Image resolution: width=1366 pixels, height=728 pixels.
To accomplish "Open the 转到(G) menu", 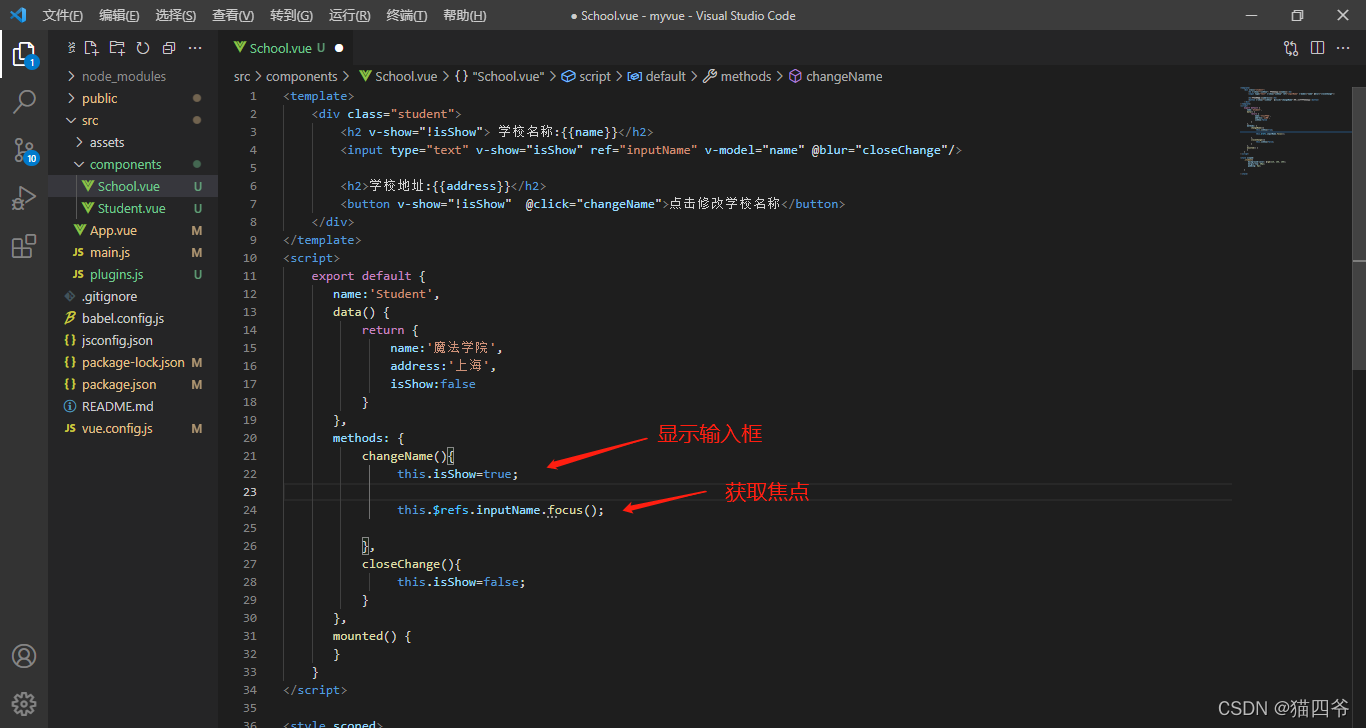I will [x=291, y=15].
